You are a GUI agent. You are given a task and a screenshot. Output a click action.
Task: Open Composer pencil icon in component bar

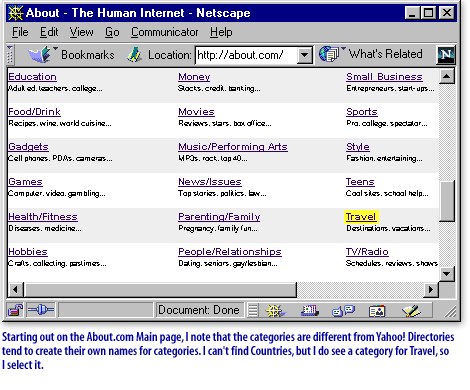[x=411, y=311]
